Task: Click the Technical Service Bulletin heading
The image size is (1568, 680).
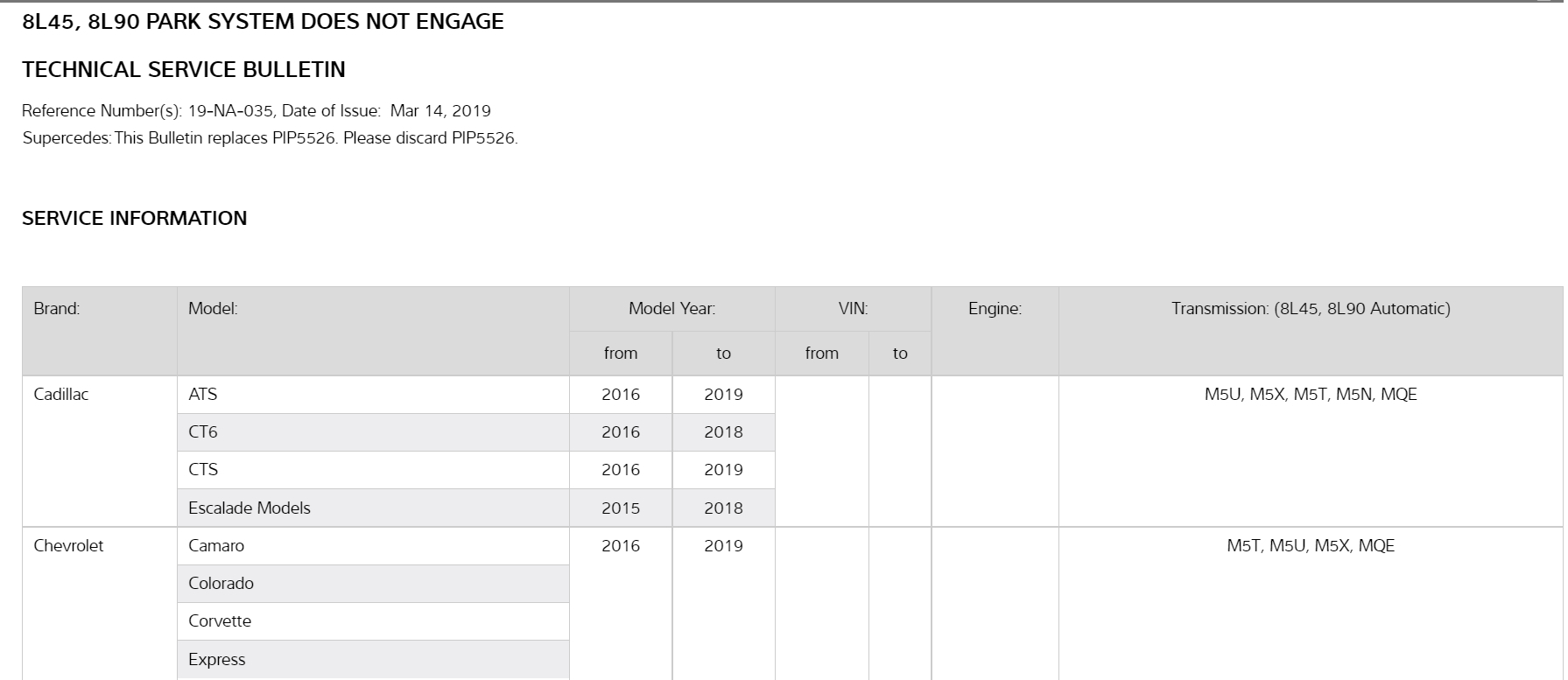Action: [184, 70]
